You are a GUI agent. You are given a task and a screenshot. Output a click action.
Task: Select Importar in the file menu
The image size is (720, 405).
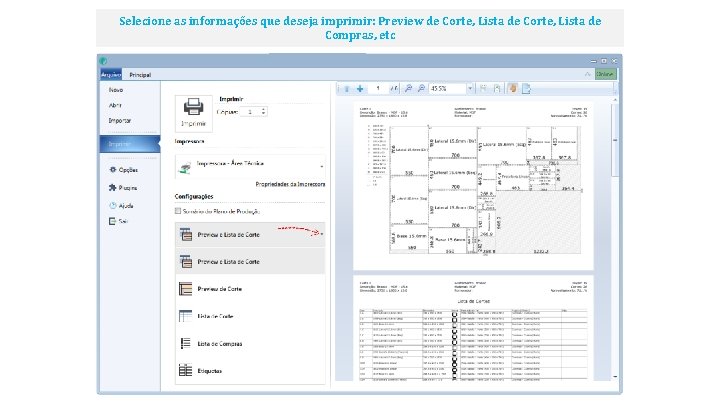[120, 120]
